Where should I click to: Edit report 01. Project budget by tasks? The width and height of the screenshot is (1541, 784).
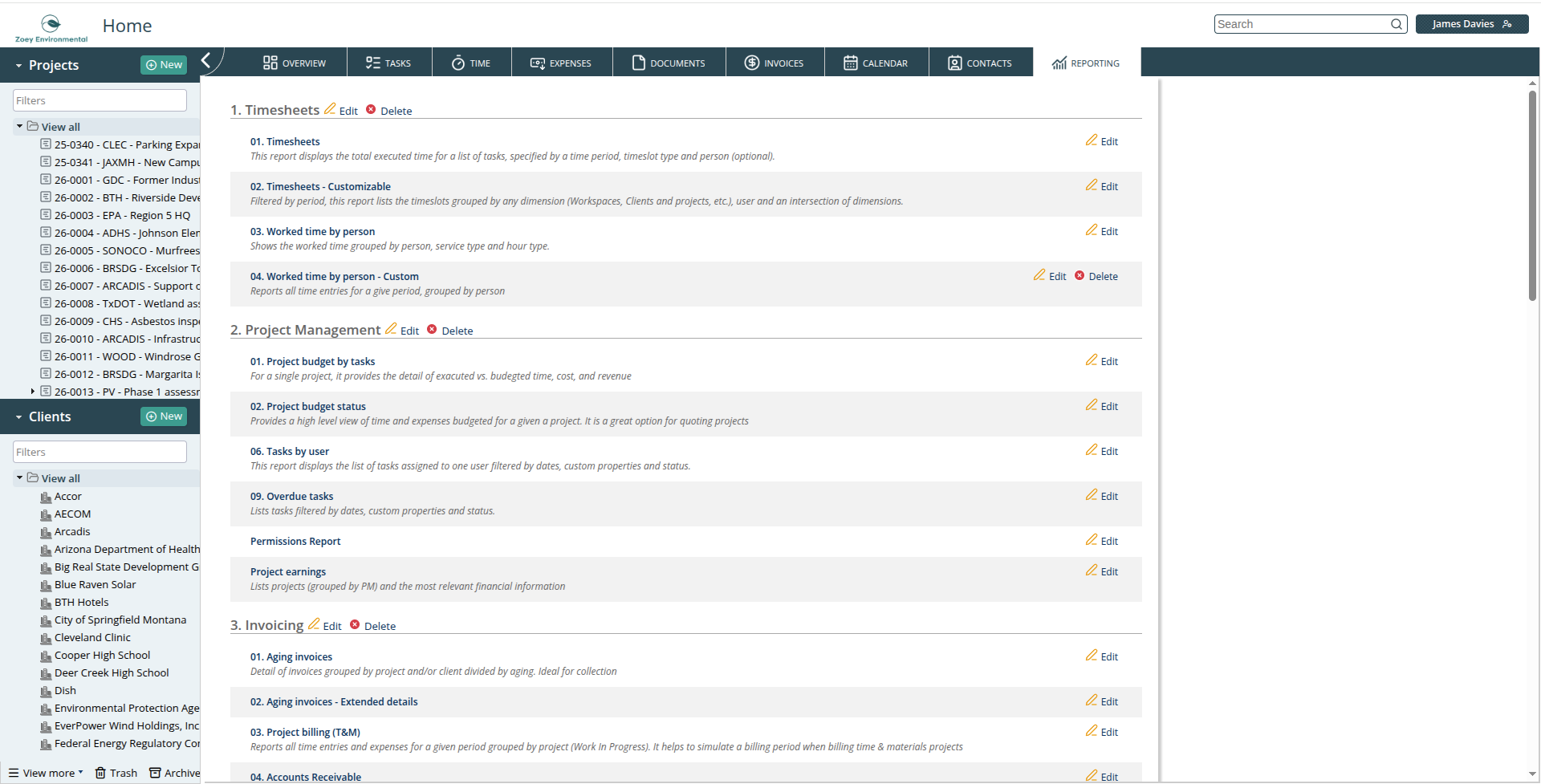coord(1102,360)
